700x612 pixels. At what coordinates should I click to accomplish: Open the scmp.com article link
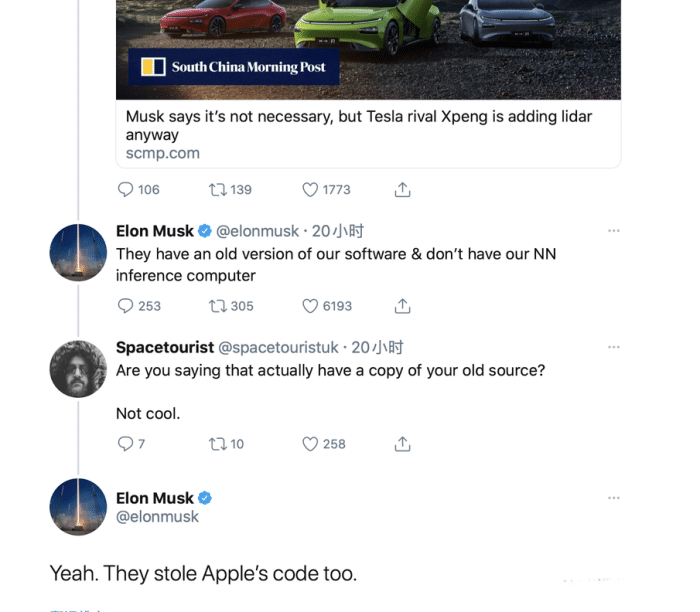pyautogui.click(x=163, y=154)
